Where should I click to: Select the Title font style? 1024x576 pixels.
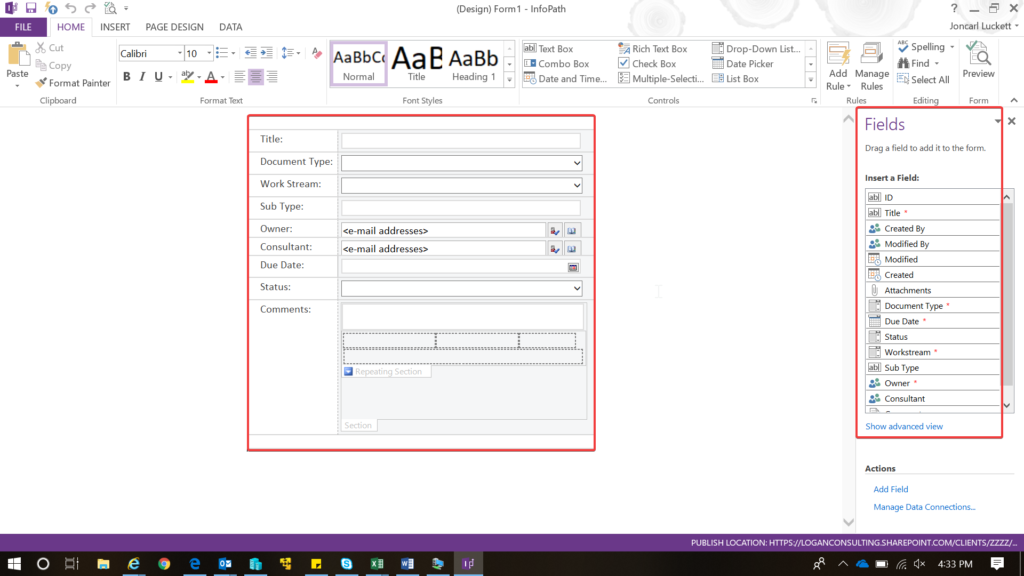click(x=417, y=64)
